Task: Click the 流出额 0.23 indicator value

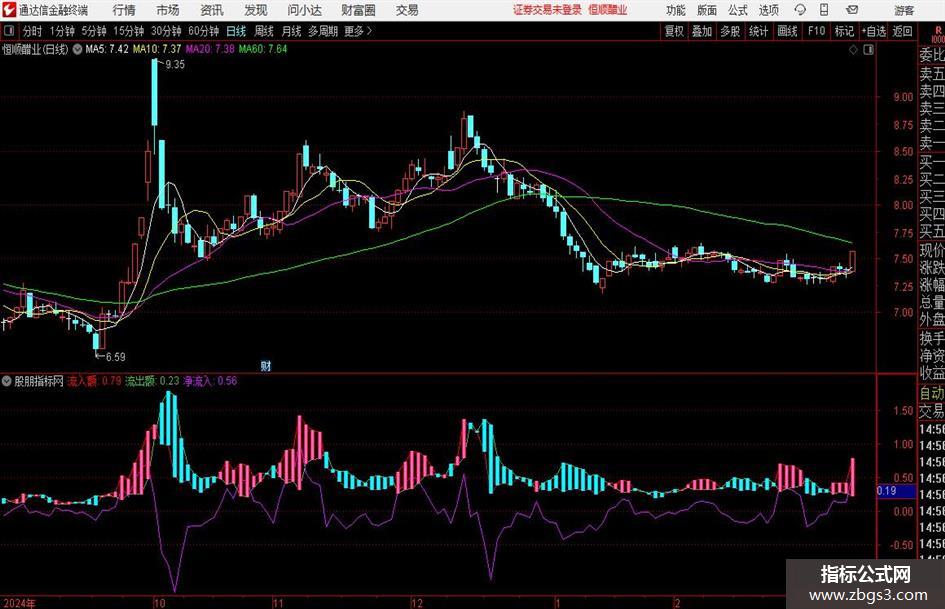Action: tap(152, 381)
